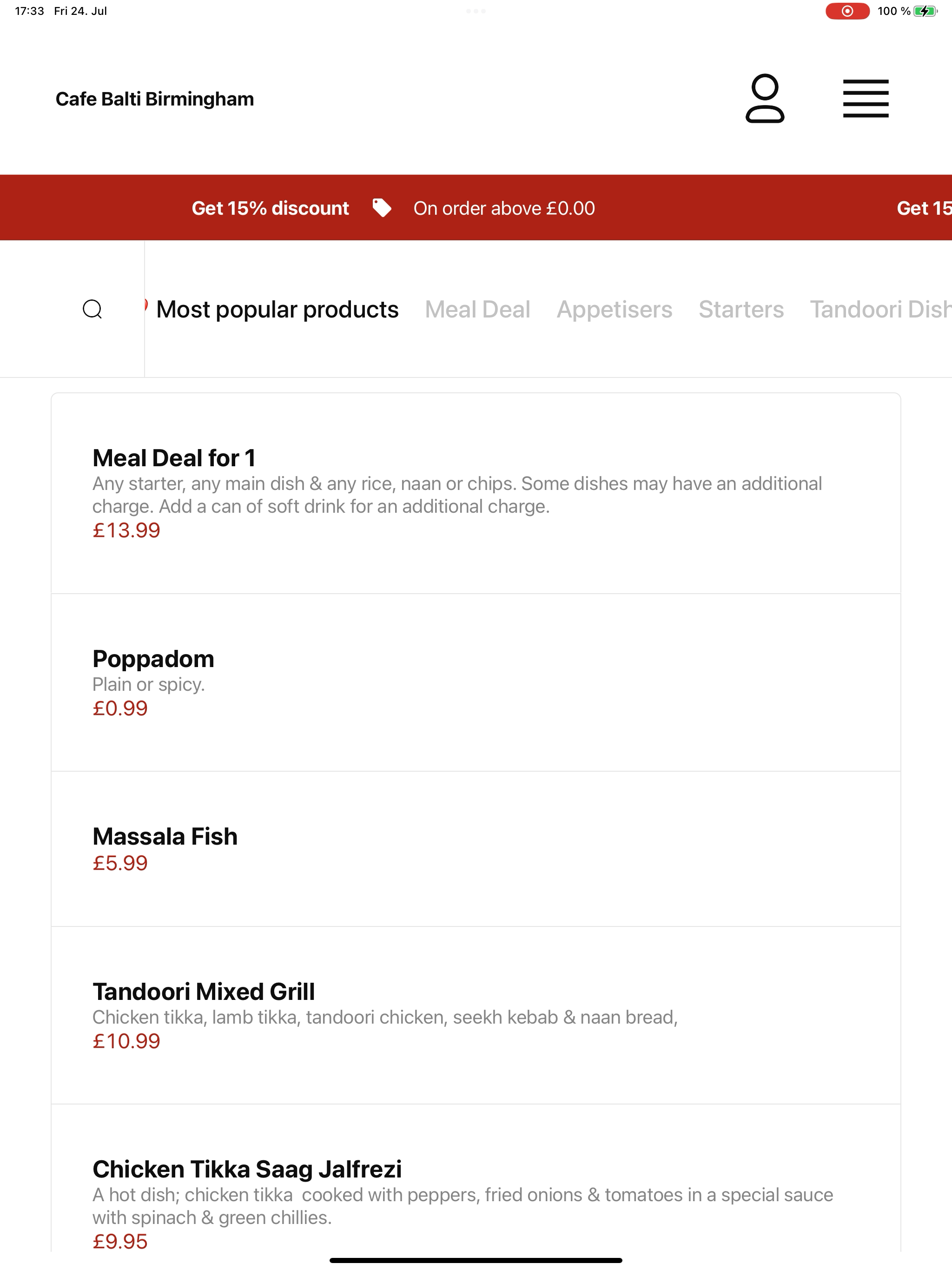Image resolution: width=952 pixels, height=1270 pixels.
Task: Tap the home indicator bar at bottom
Action: click(476, 1260)
